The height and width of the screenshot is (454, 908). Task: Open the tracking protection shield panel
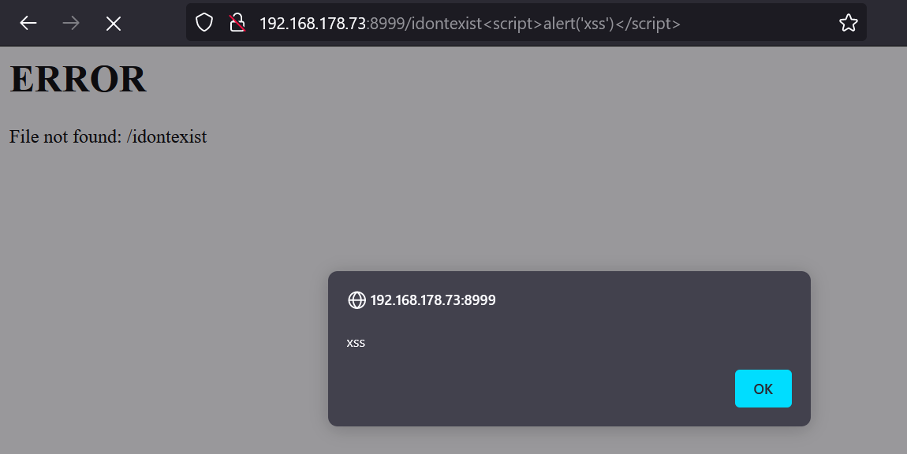tap(204, 23)
